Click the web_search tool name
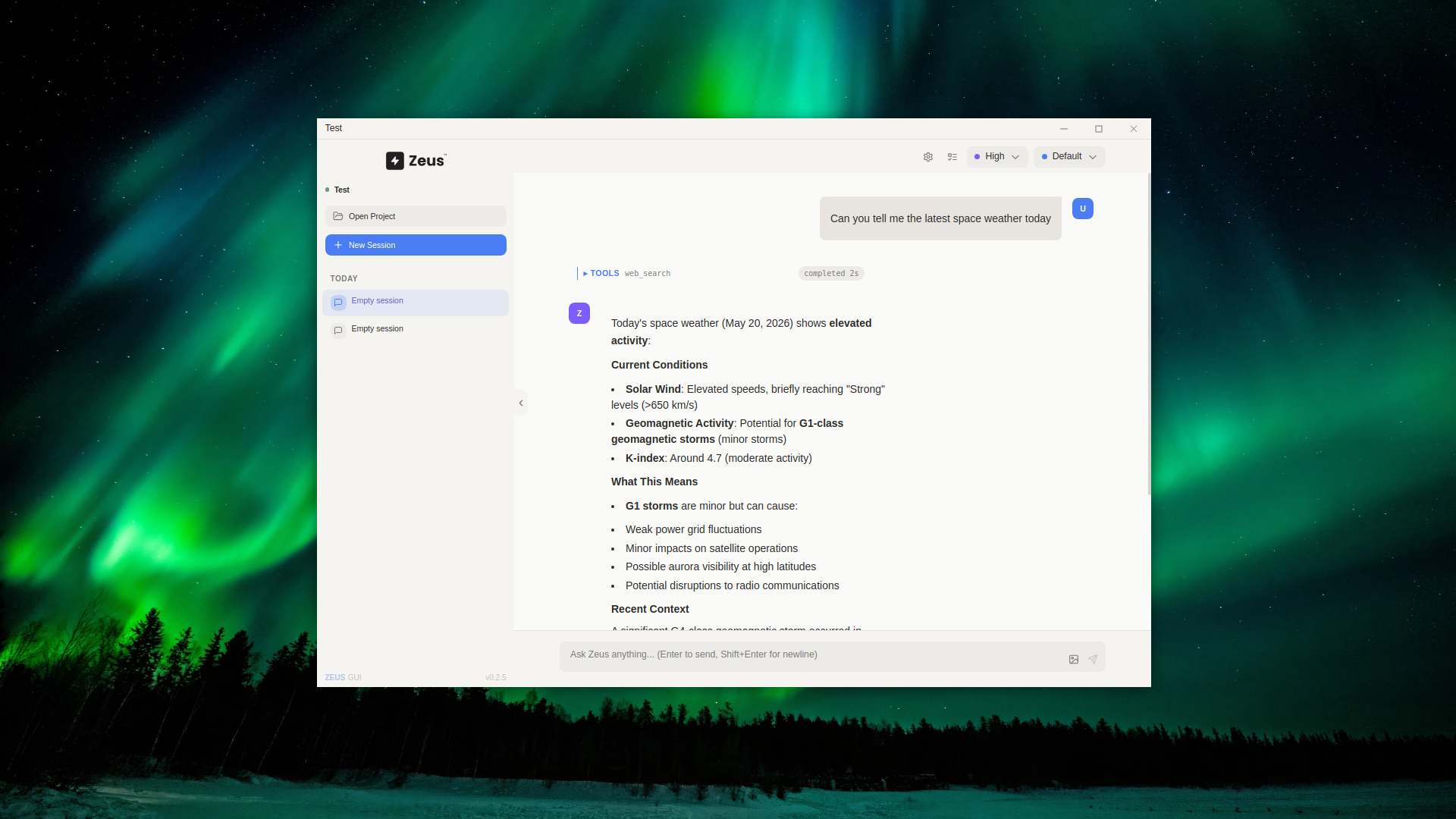 (647, 274)
